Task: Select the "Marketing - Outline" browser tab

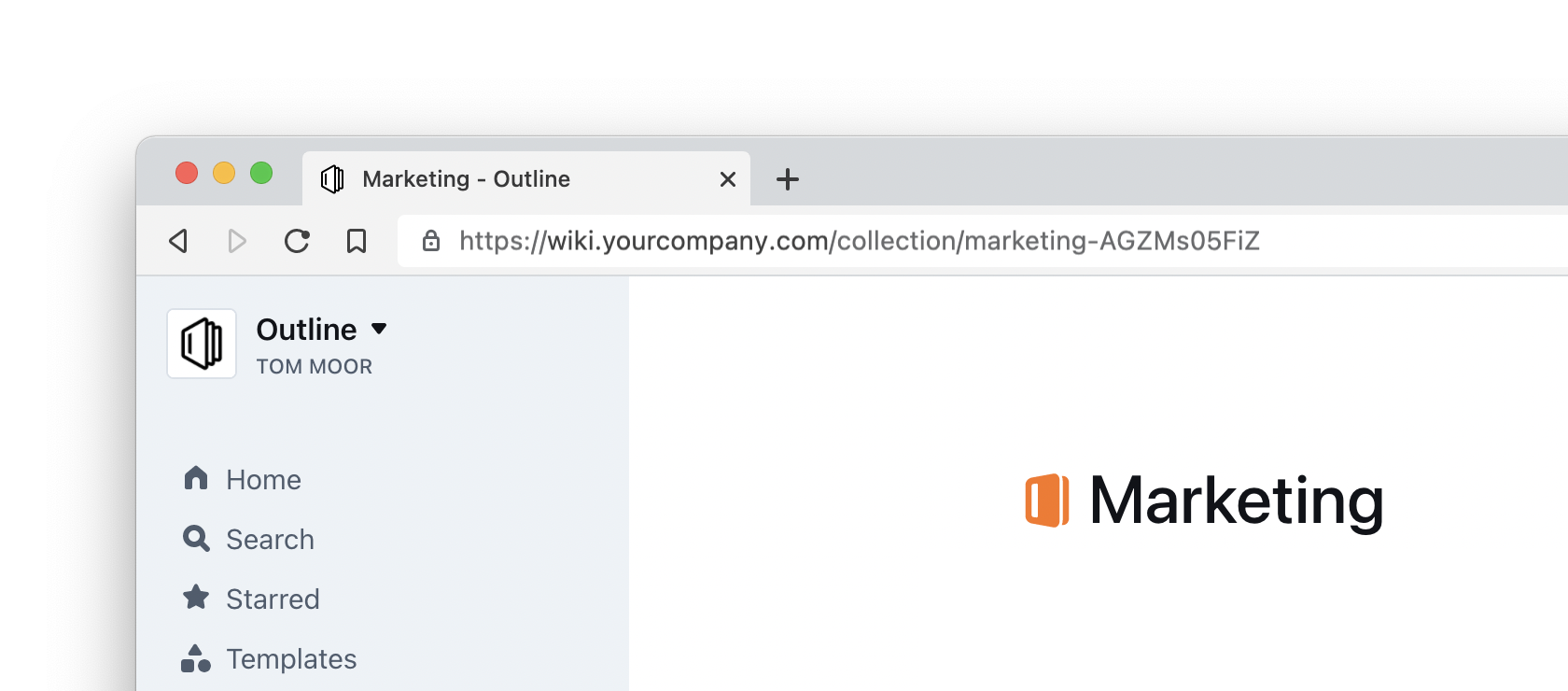Action: tap(467, 179)
